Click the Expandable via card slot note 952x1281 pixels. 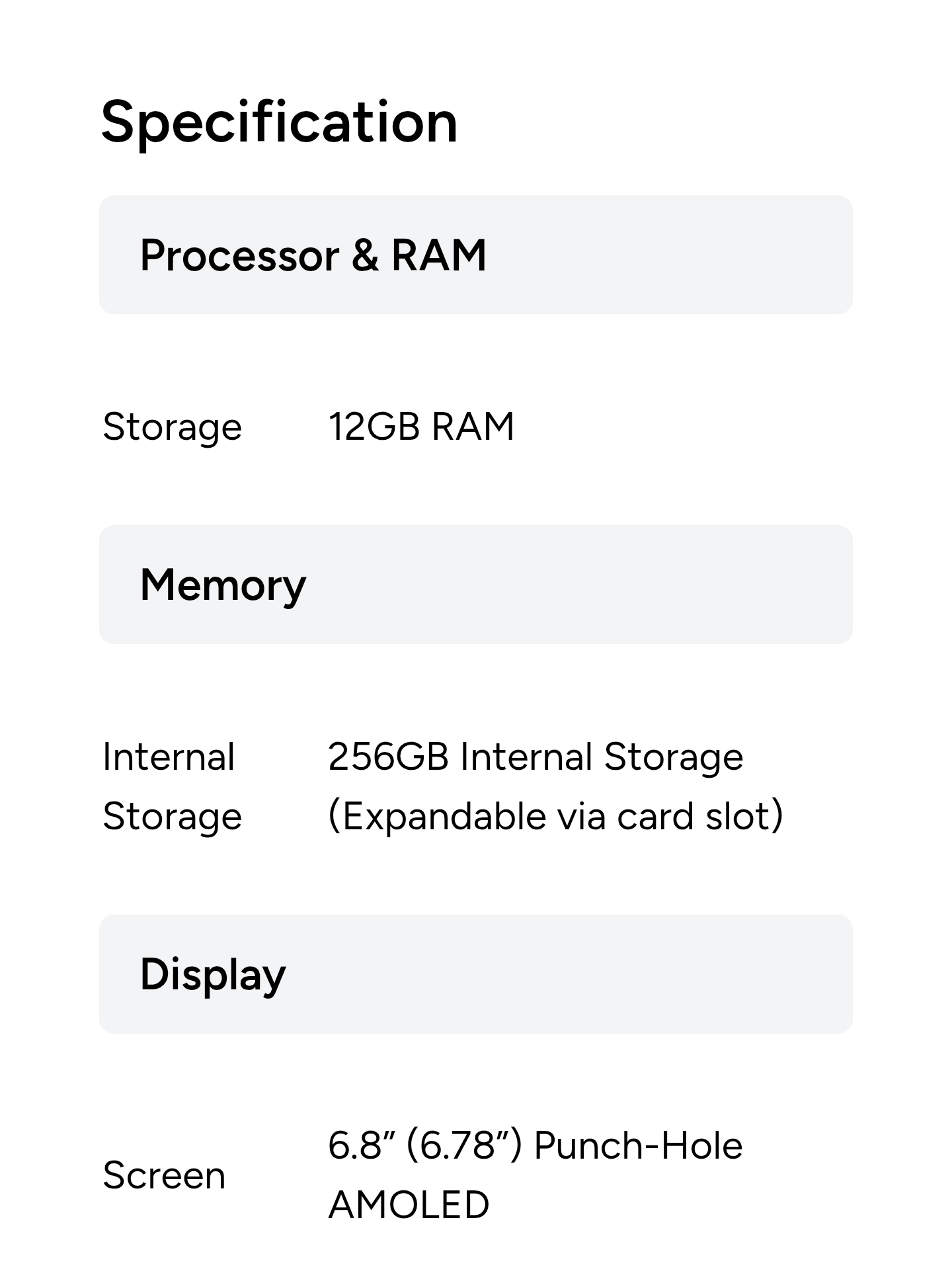click(x=556, y=816)
